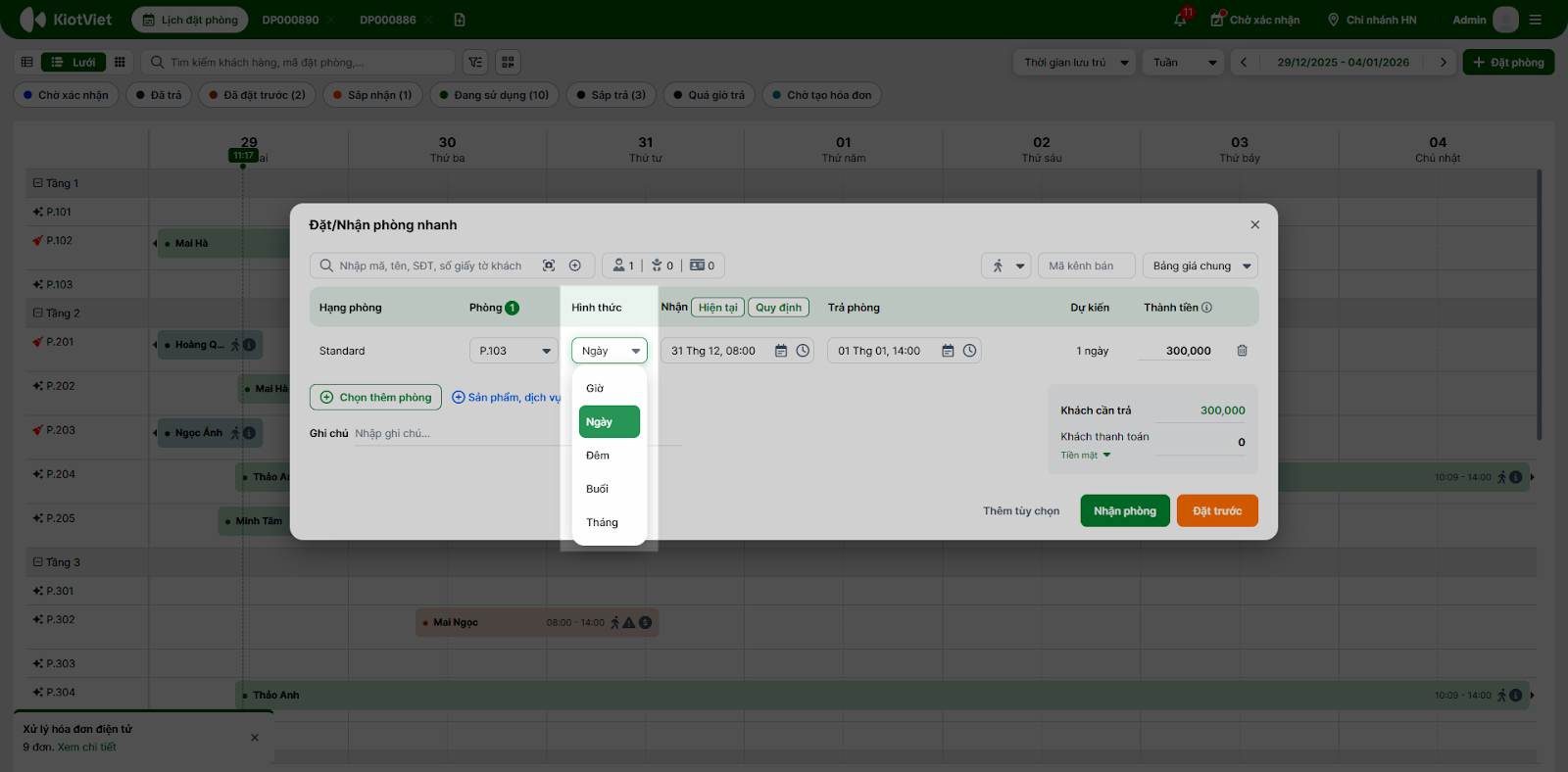Click the scan ID icon in customer search
The width and height of the screenshot is (1568, 772).
[x=549, y=265]
